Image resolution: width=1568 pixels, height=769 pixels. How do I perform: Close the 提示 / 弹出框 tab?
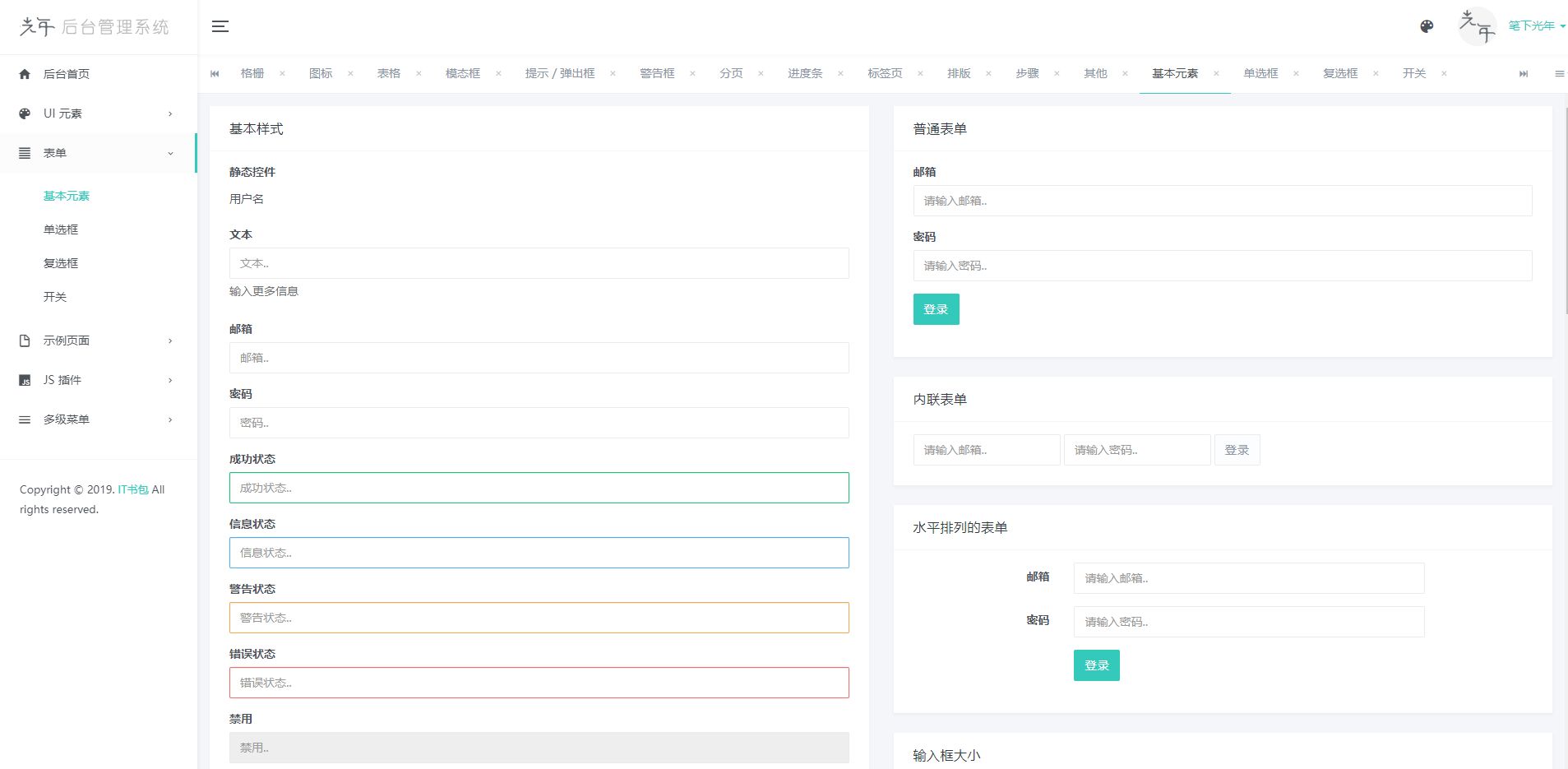613,74
